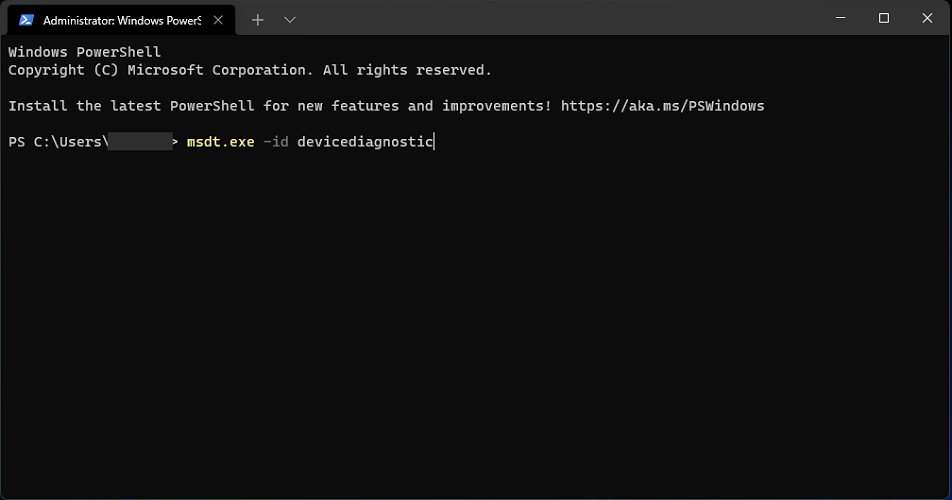Click the text cursor after devicediagnostic
Screen dimensions: 952x500
click(x=435, y=142)
